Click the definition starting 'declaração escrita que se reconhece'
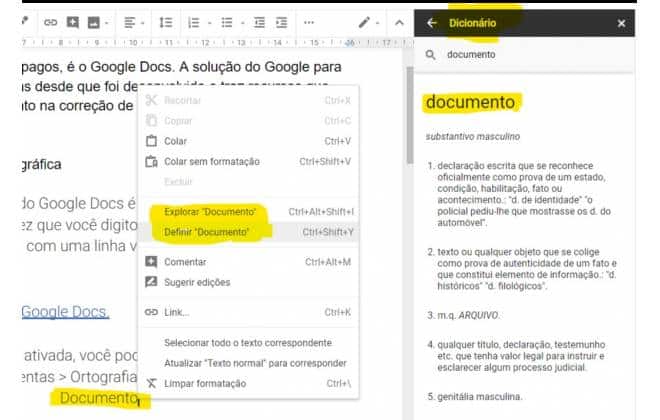660x420 pixels. tap(524, 194)
